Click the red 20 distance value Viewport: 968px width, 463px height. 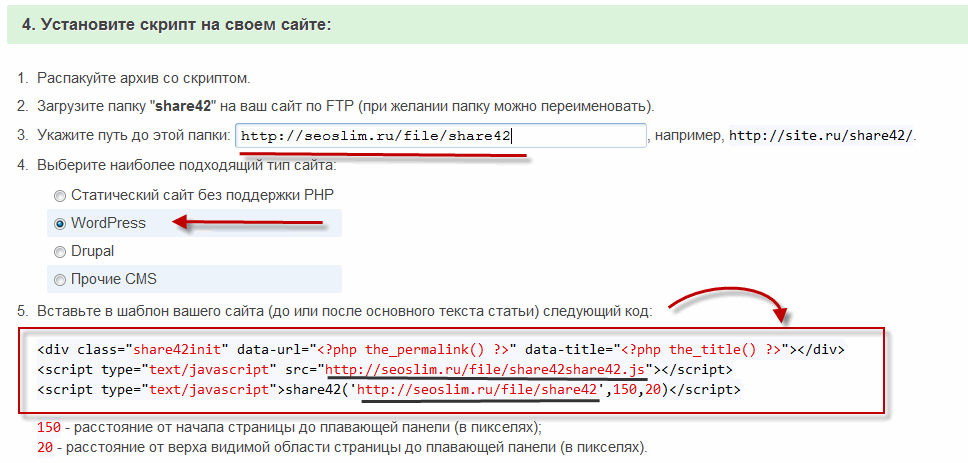pos(44,446)
